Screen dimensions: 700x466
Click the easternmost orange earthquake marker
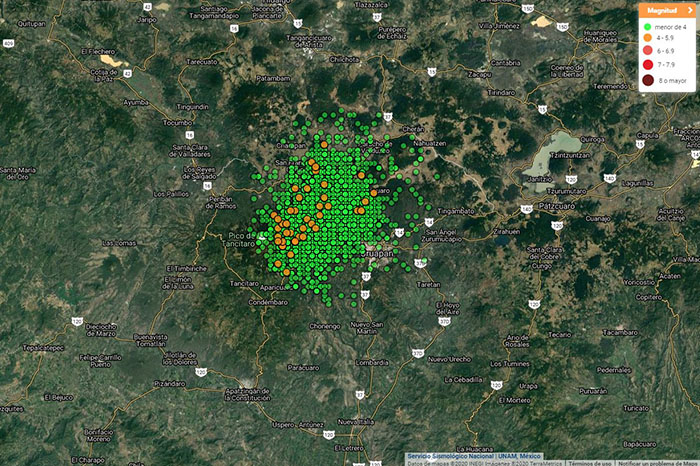[373, 190]
